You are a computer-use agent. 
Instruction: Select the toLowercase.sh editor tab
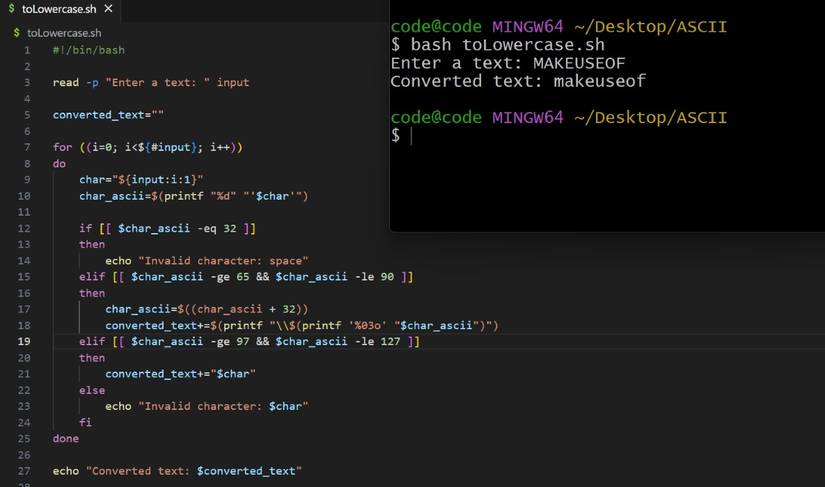pos(60,9)
